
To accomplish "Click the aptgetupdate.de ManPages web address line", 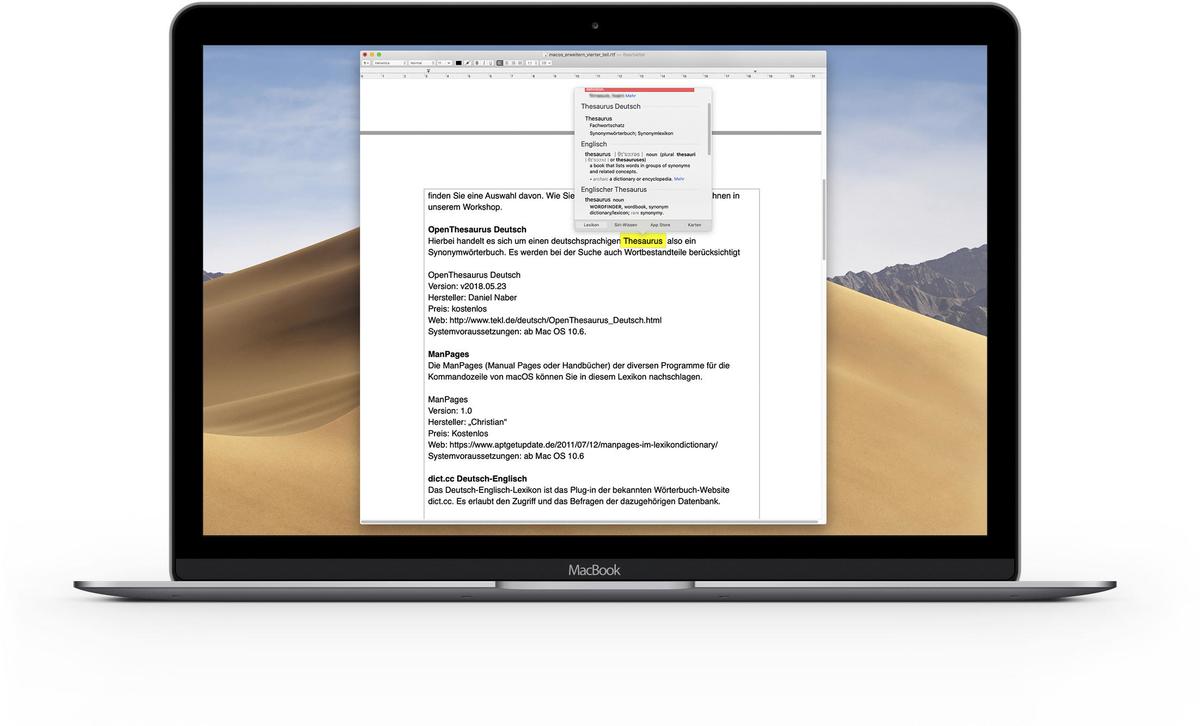I will coord(573,445).
